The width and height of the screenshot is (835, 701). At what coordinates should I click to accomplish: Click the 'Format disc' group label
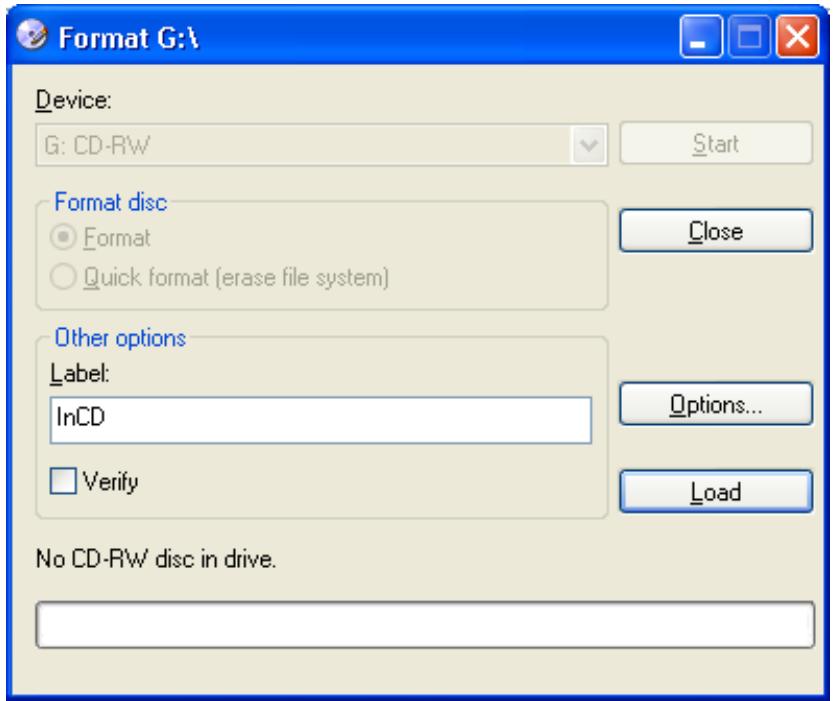[110, 202]
